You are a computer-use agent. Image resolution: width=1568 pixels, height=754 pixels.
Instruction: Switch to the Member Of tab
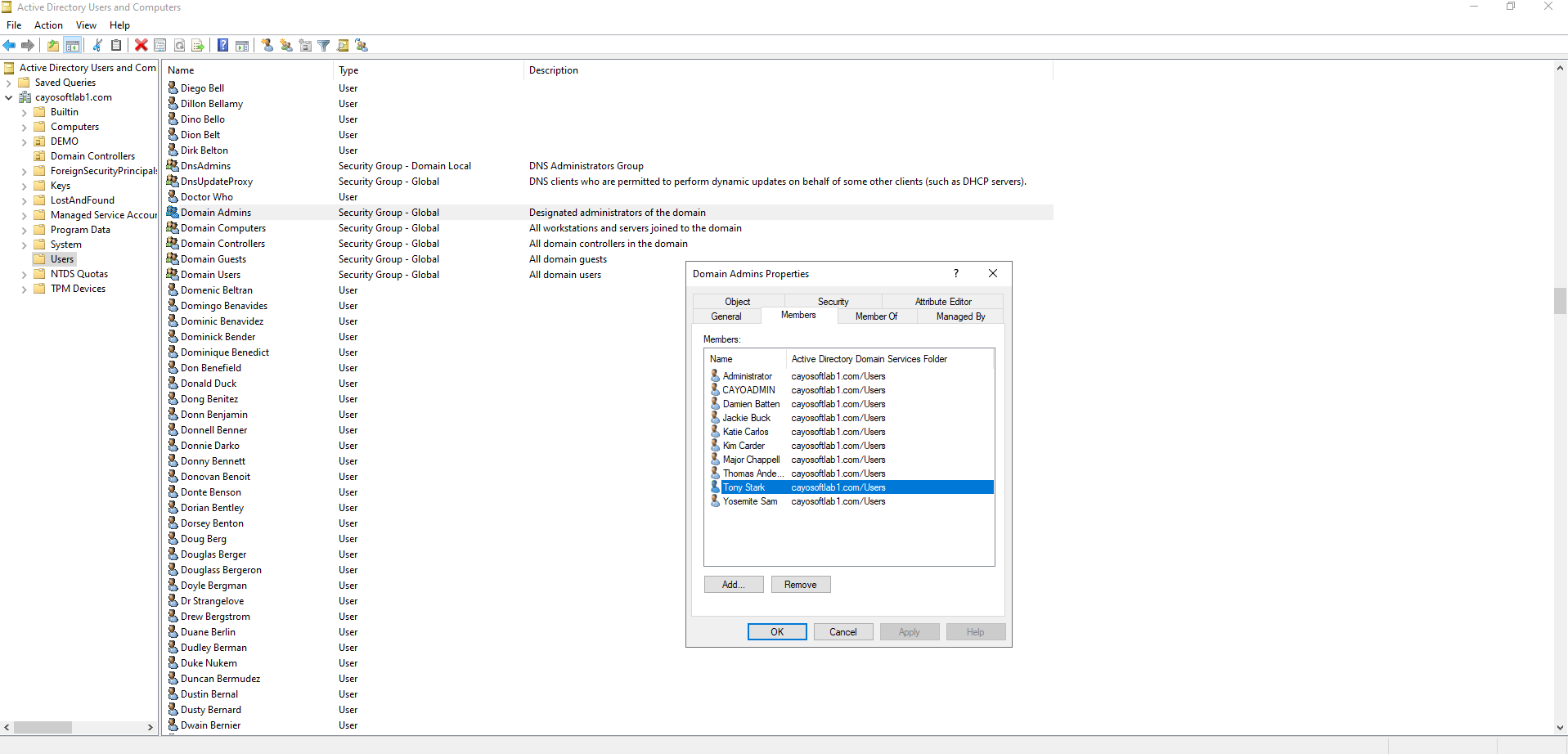(x=876, y=316)
